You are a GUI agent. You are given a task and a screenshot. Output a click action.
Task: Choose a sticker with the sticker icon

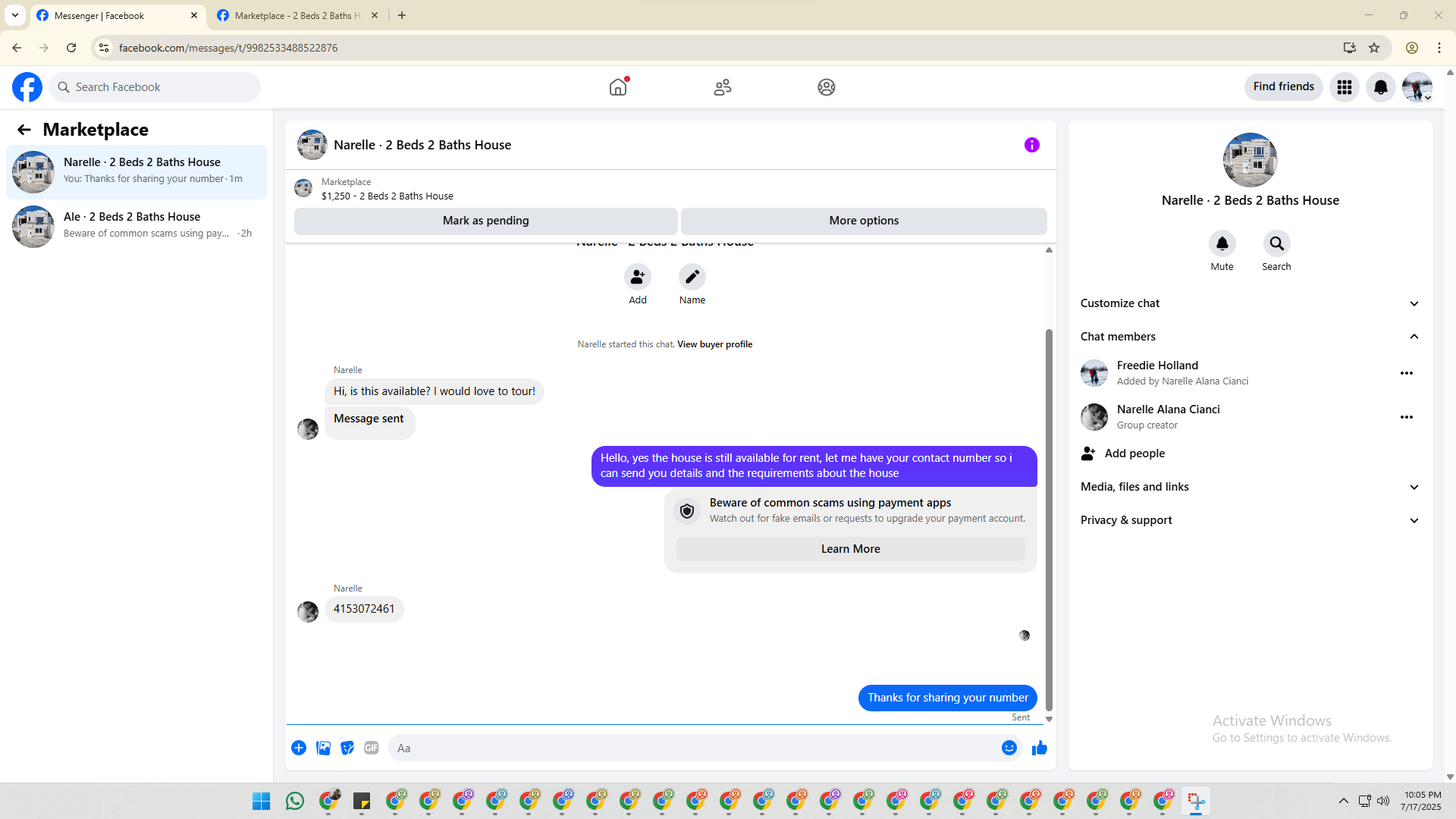click(347, 748)
